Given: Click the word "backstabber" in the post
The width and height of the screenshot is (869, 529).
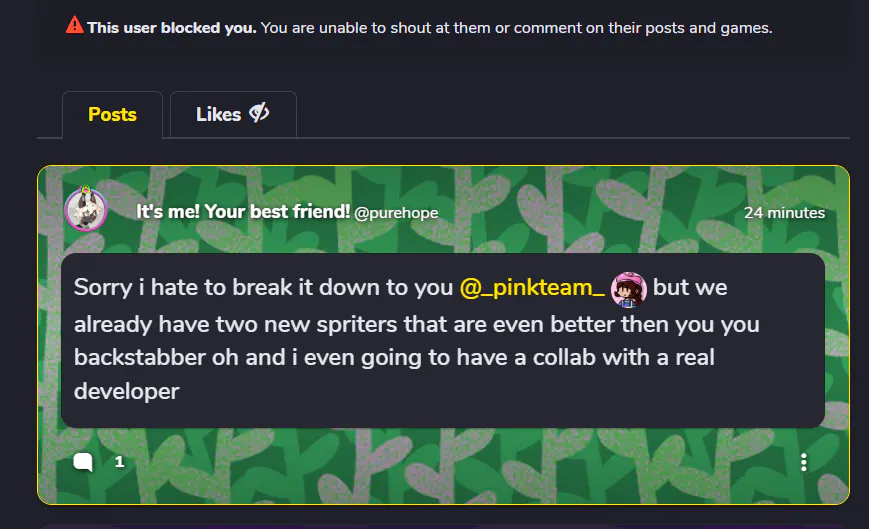Looking at the screenshot, I should pos(139,358).
